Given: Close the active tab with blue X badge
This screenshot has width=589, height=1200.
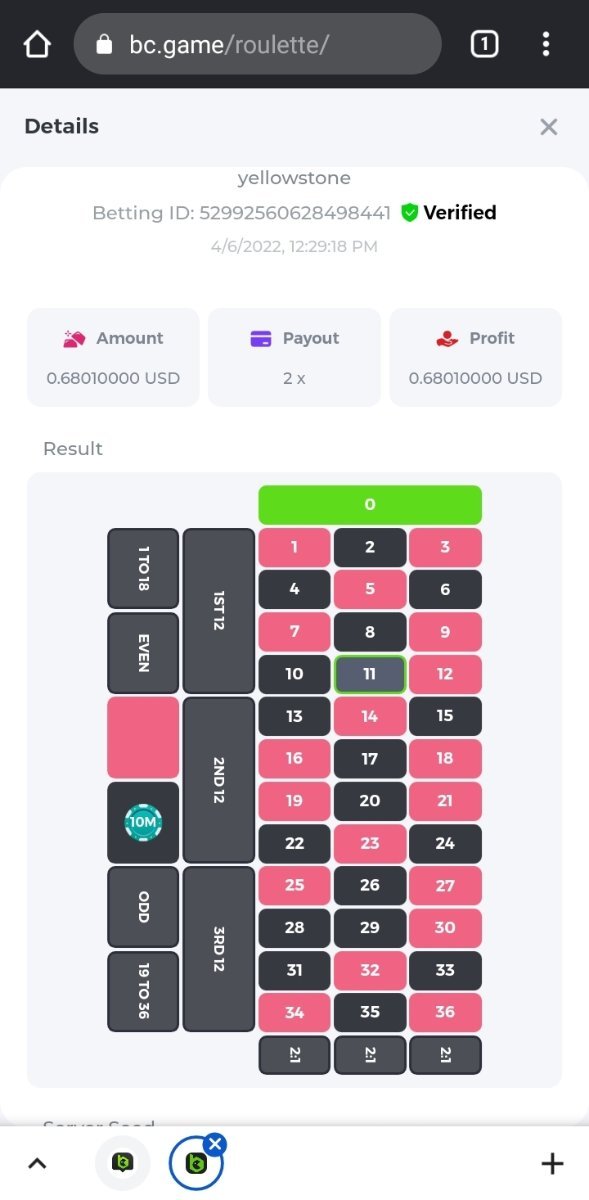Looking at the screenshot, I should coord(216,1144).
